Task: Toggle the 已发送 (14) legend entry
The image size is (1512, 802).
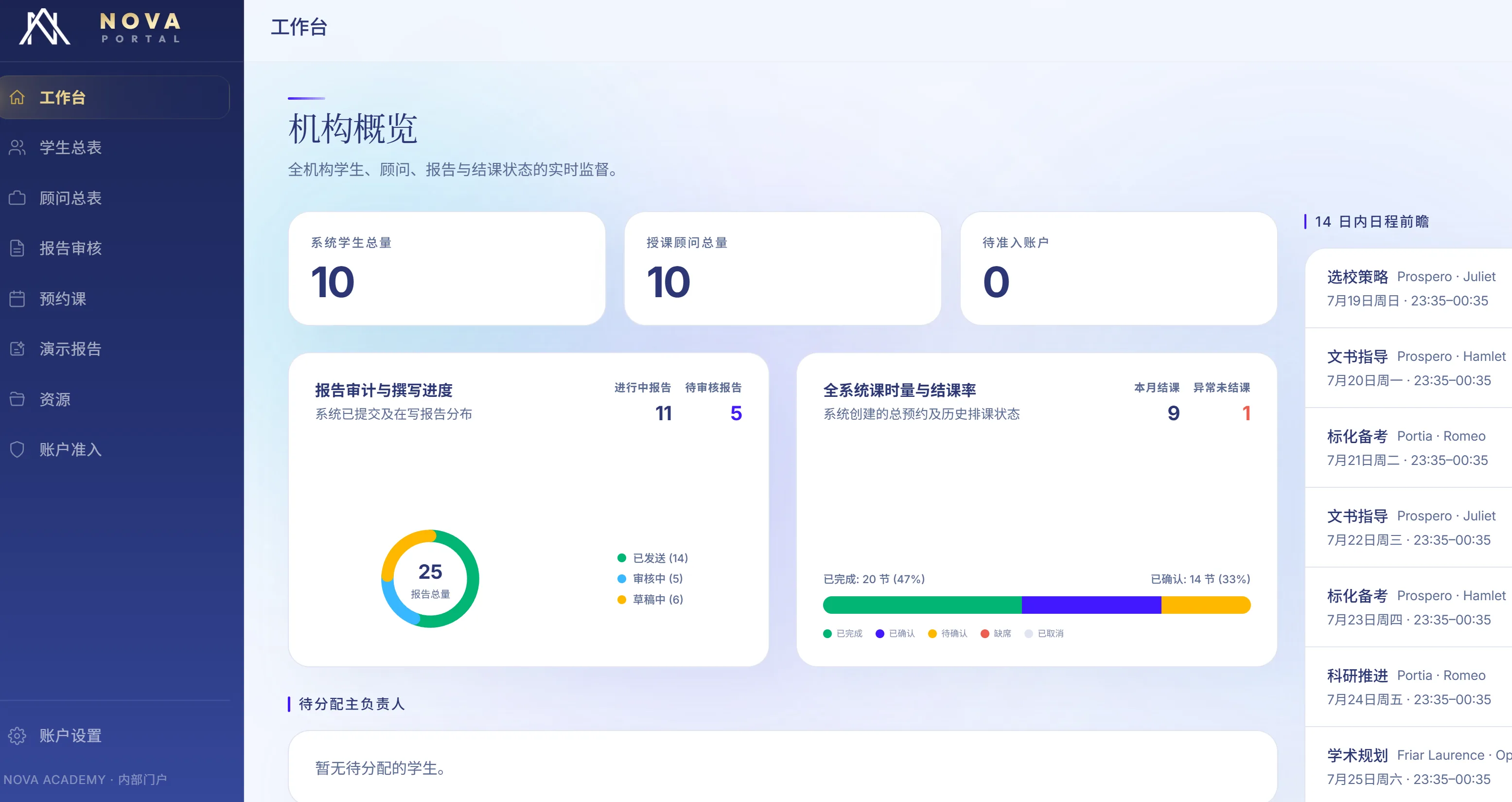Action: [653, 558]
